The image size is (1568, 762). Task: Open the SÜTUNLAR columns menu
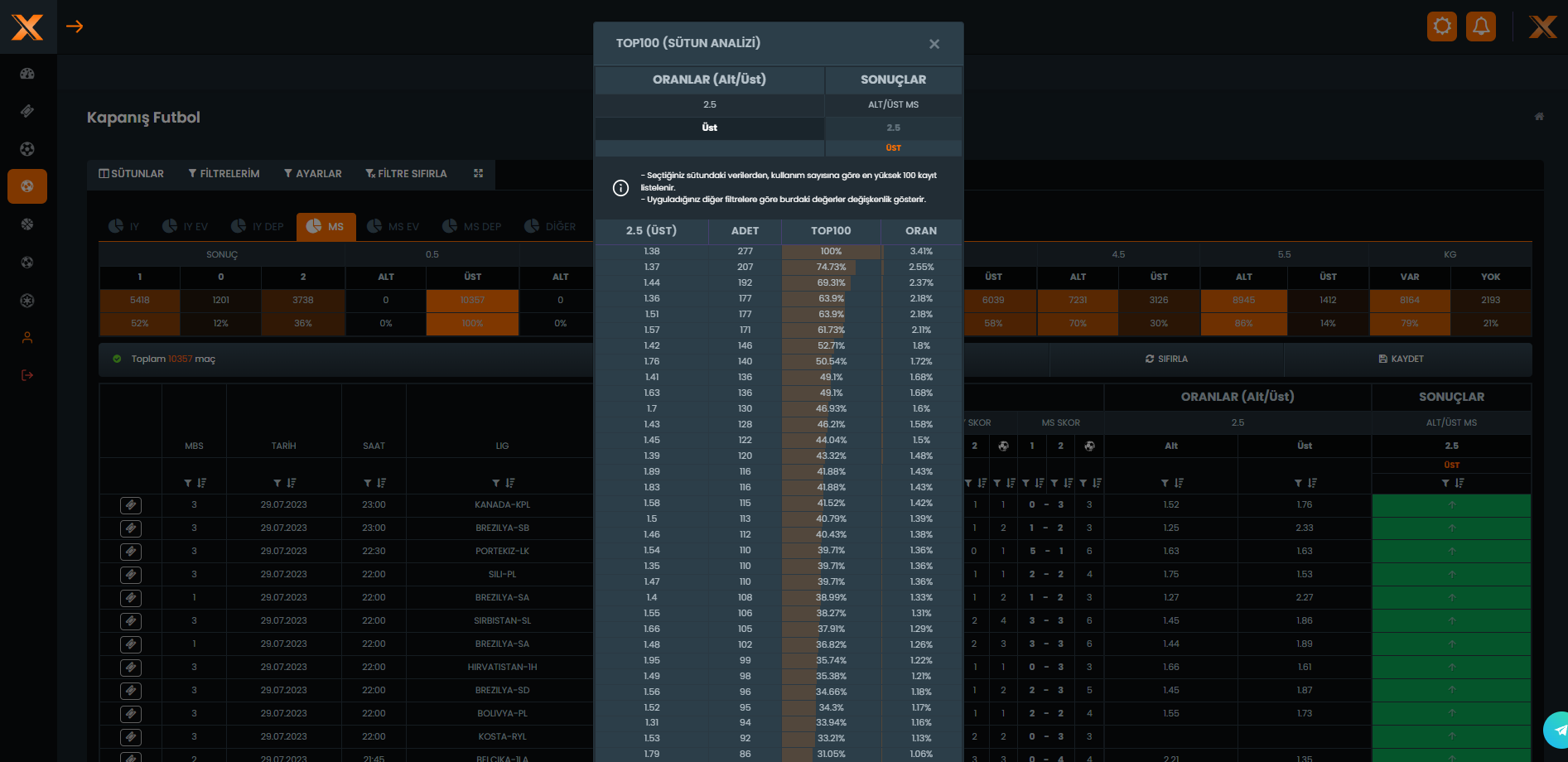click(132, 174)
